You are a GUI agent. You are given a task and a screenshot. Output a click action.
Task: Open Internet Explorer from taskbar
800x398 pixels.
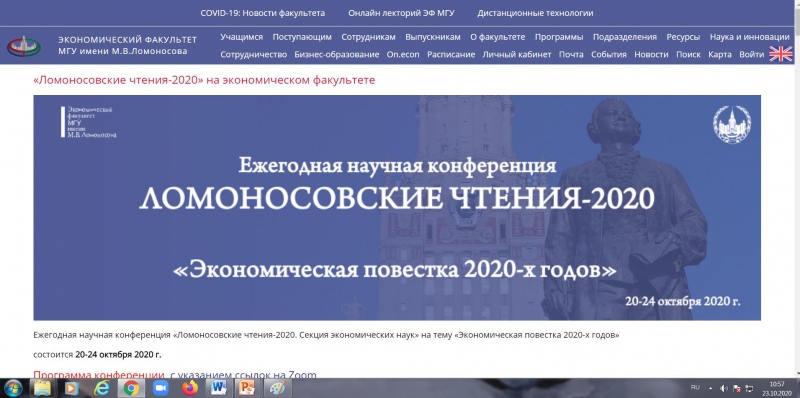(x=102, y=388)
